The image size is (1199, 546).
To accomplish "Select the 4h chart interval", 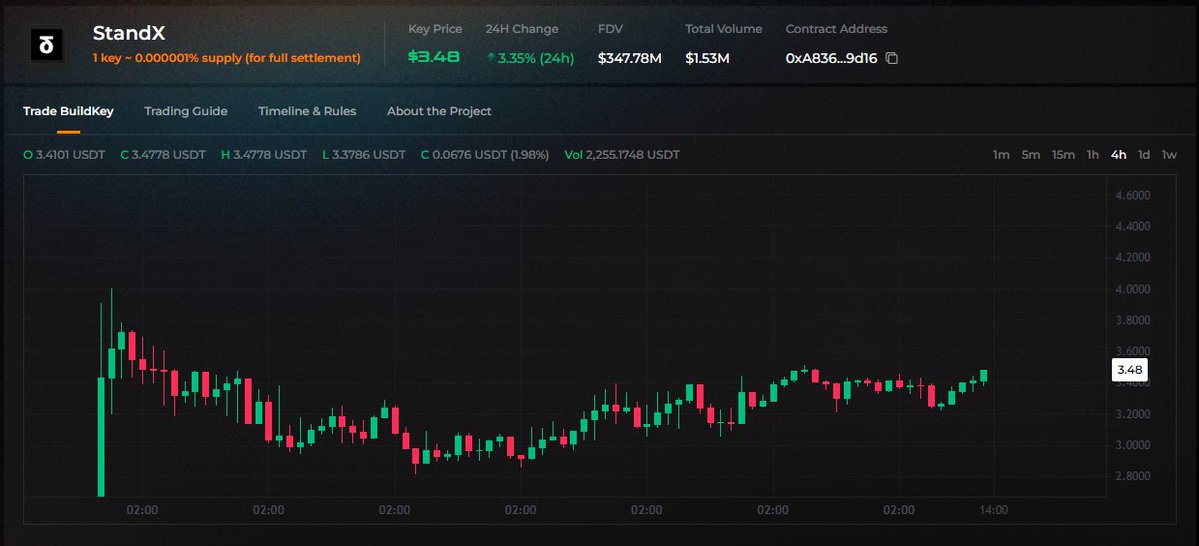I will (x=1119, y=154).
